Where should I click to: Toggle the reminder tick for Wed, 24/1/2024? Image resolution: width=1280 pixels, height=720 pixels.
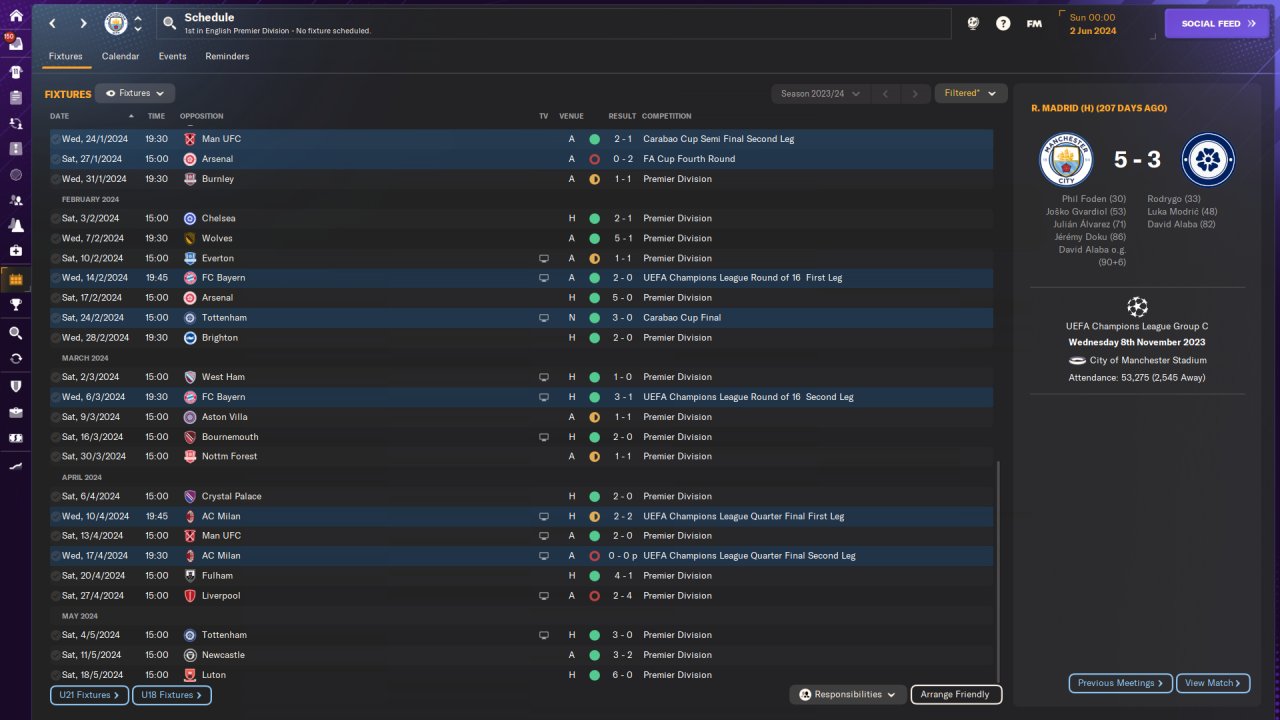(56, 139)
